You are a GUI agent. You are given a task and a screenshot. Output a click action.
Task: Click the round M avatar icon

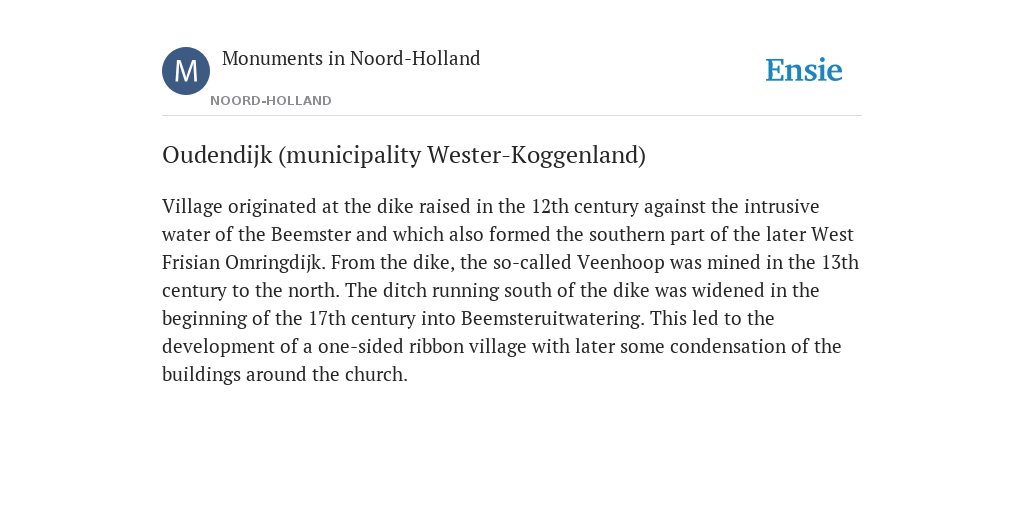coord(186,71)
